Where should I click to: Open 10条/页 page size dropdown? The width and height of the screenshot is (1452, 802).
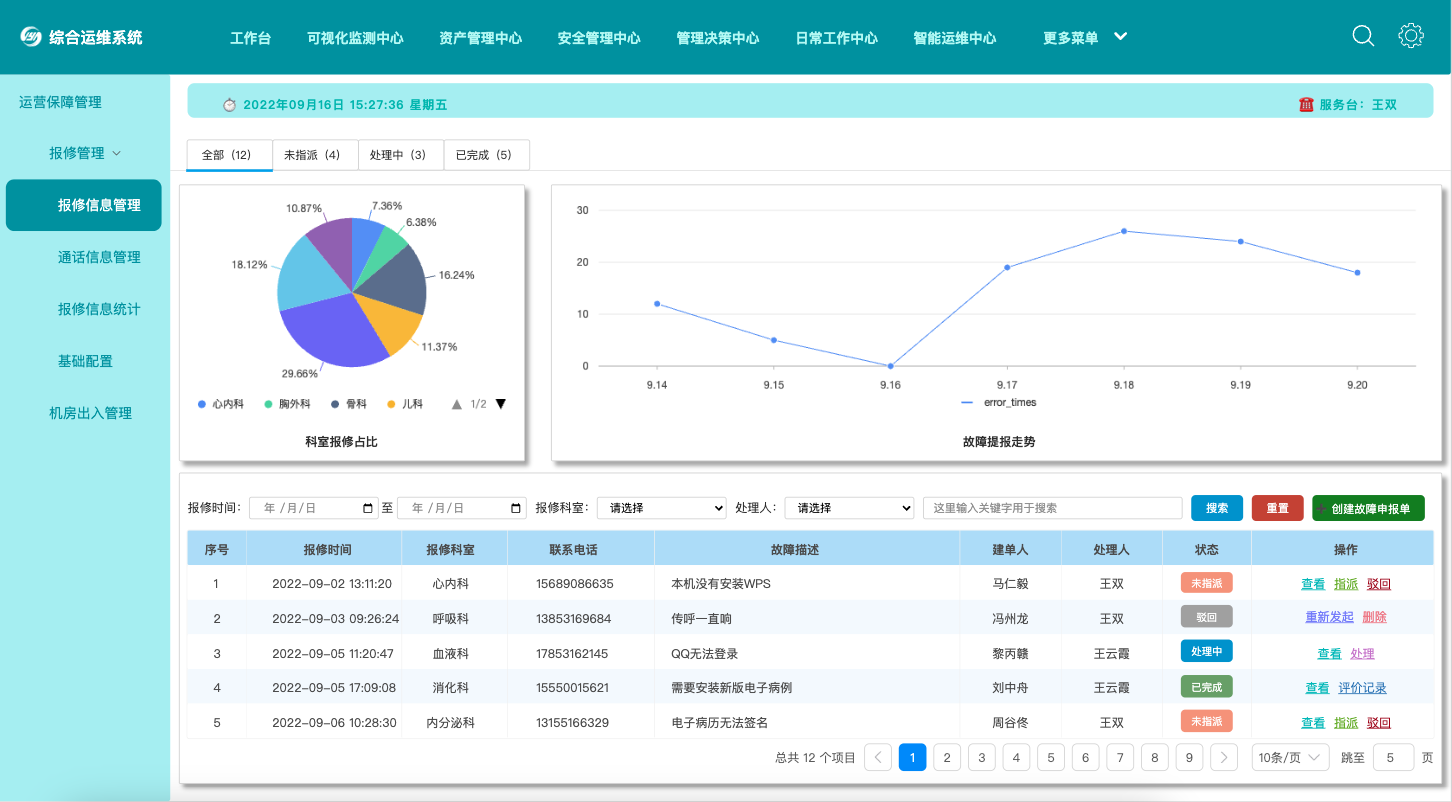tap(1291, 757)
